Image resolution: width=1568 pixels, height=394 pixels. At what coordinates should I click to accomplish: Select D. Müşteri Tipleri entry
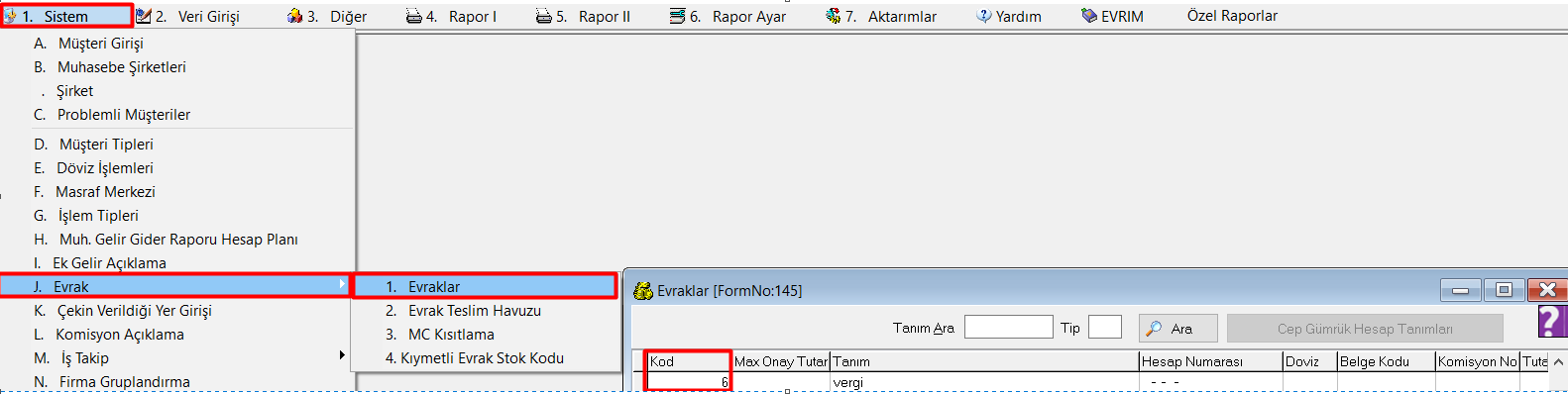[x=178, y=145]
